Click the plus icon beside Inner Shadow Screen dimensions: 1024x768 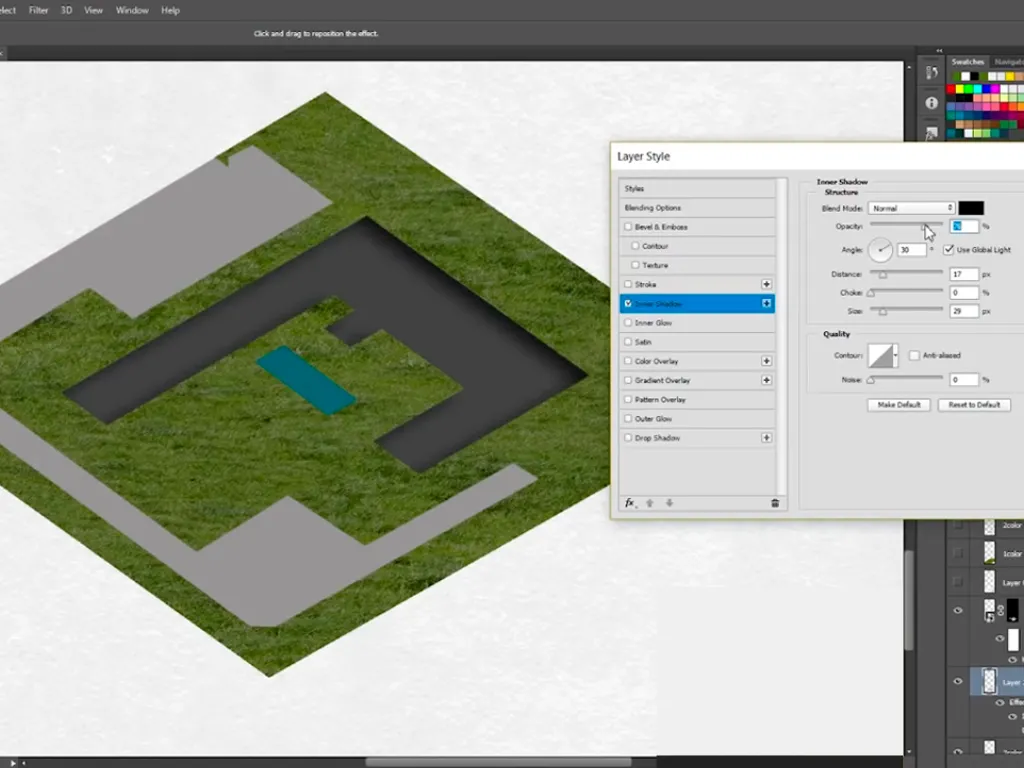click(x=767, y=303)
